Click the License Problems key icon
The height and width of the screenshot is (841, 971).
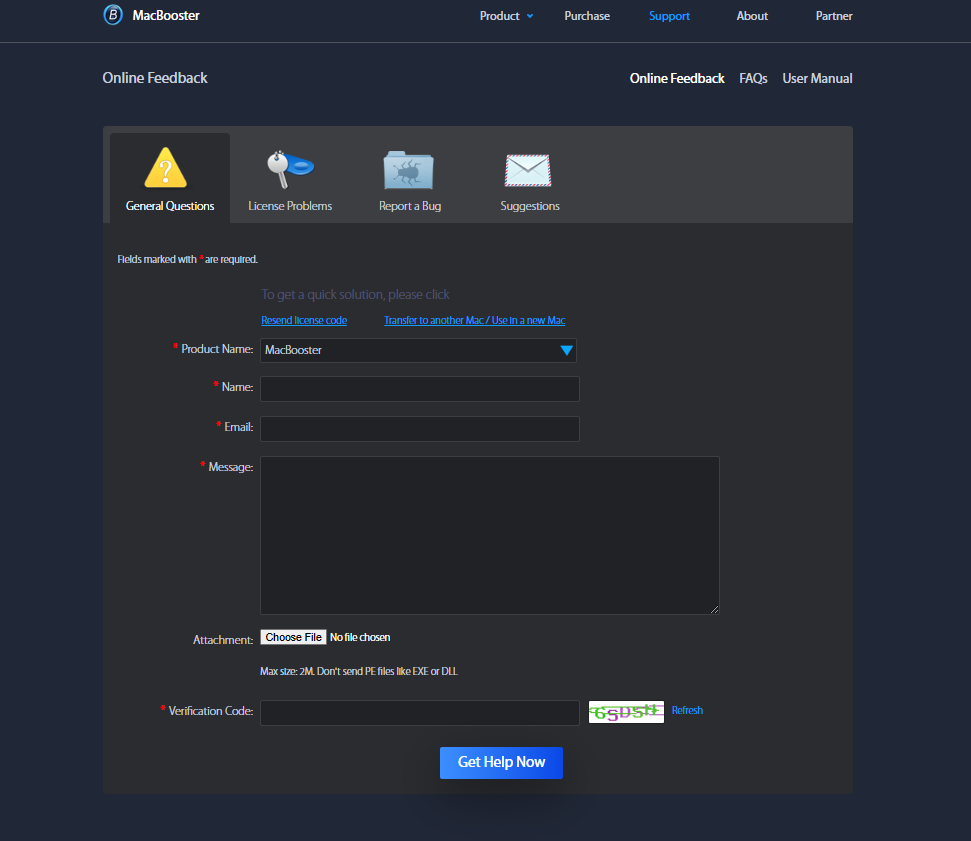290,169
